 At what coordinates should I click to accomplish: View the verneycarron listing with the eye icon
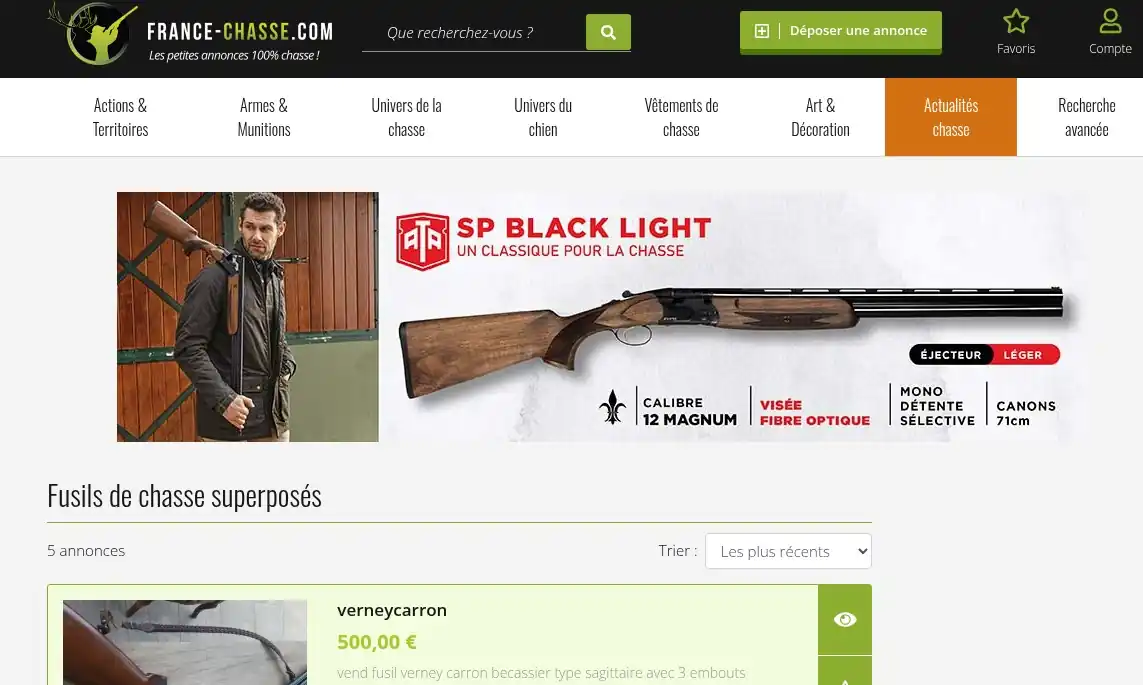[845, 619]
